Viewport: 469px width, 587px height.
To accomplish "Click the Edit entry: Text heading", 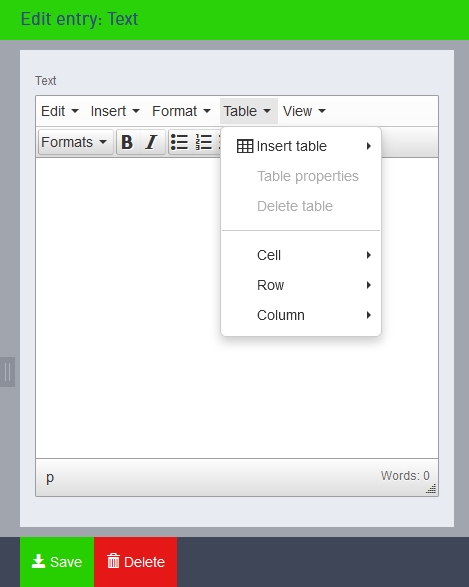I will tap(79, 19).
